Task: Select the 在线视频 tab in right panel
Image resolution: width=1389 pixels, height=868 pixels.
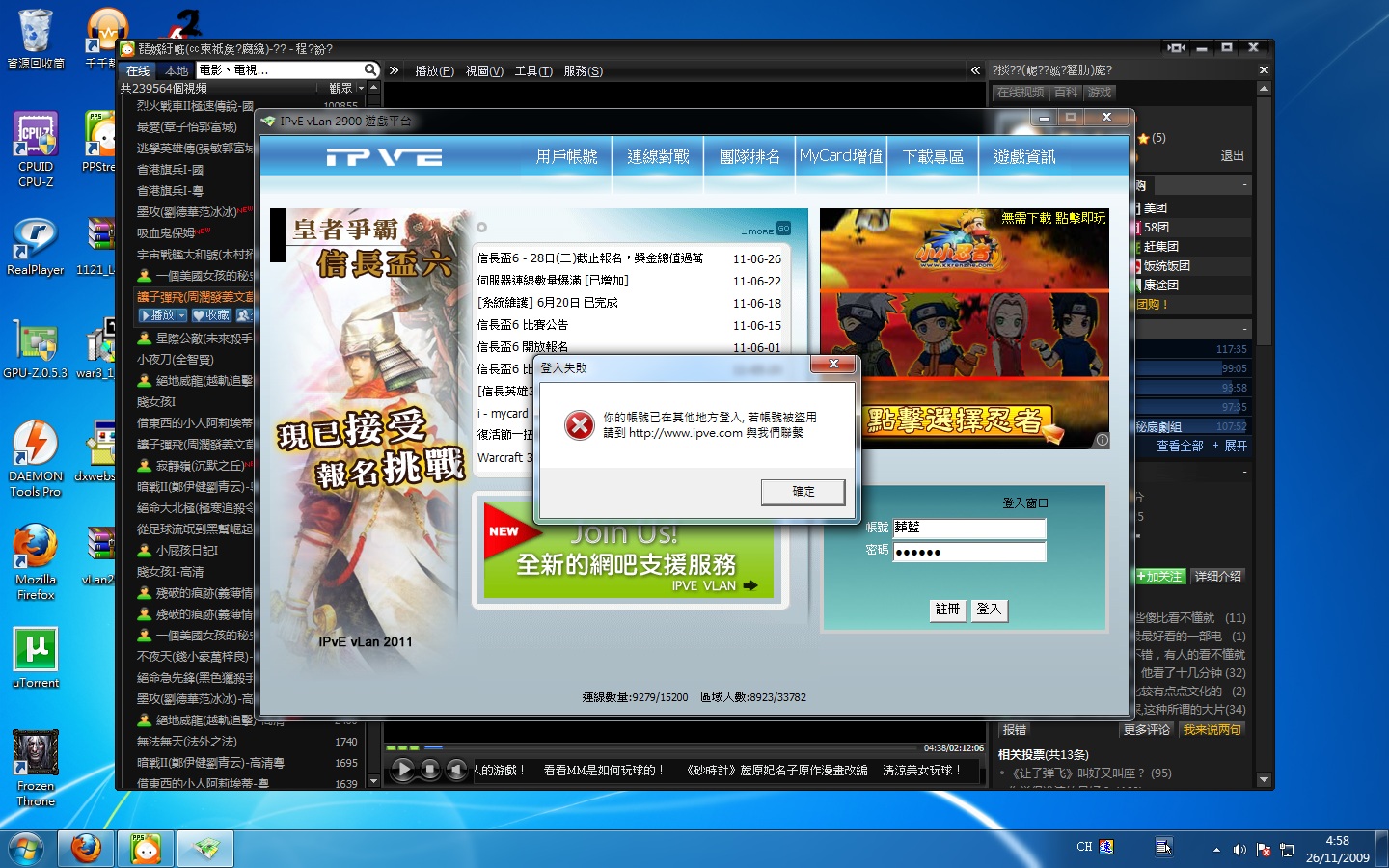Action: point(1021,93)
